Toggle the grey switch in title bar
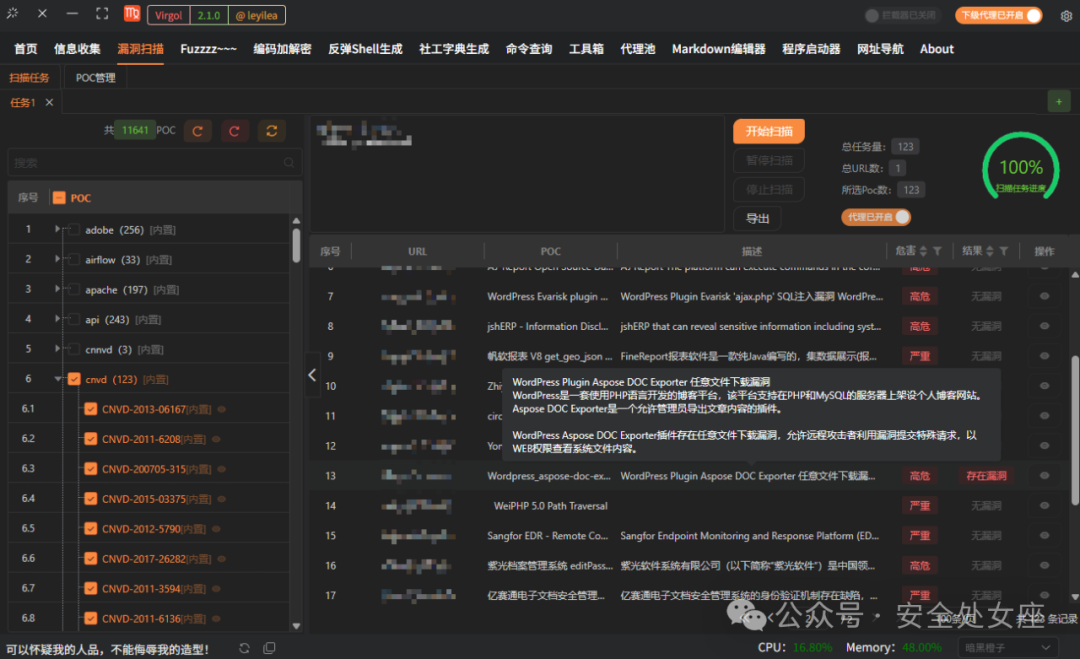1080x659 pixels. (x=902, y=15)
